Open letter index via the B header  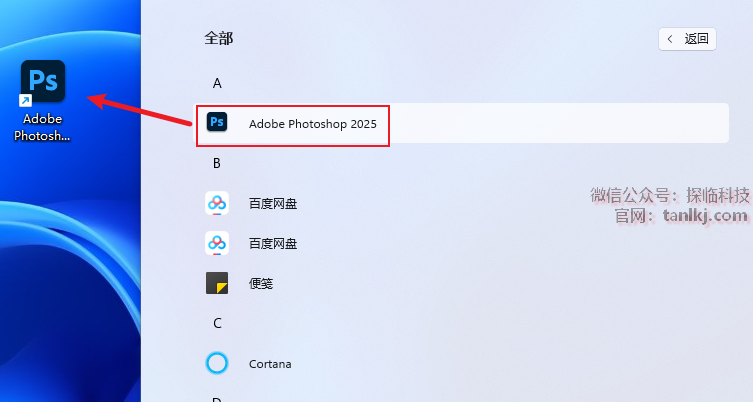[217, 163]
